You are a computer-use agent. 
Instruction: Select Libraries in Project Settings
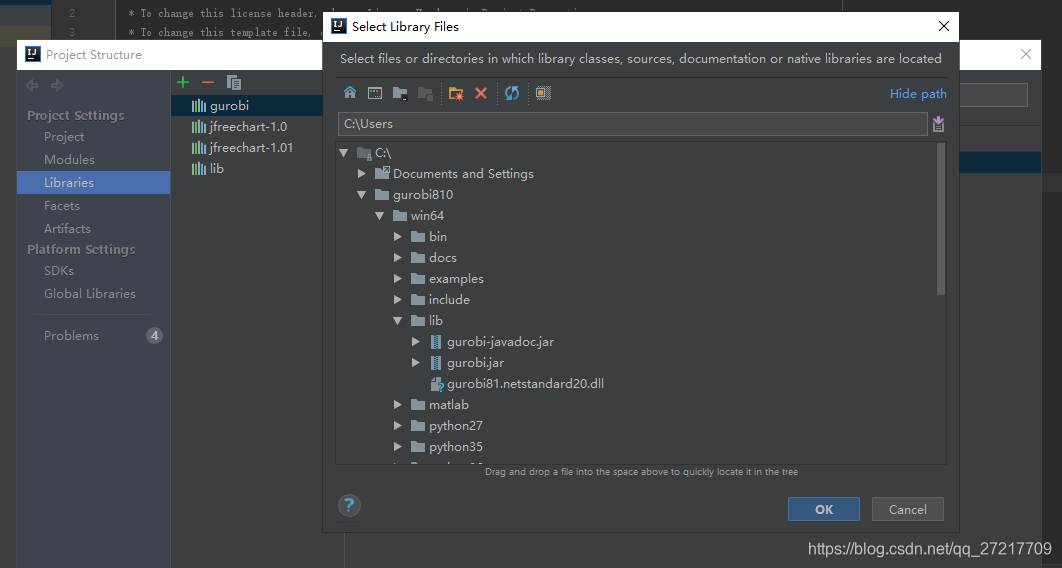93,183
